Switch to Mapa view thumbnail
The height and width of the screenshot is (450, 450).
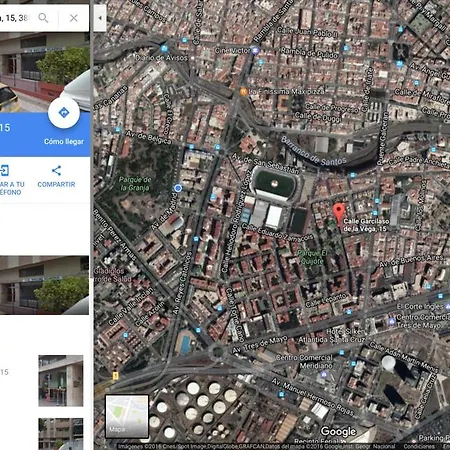(x=127, y=416)
